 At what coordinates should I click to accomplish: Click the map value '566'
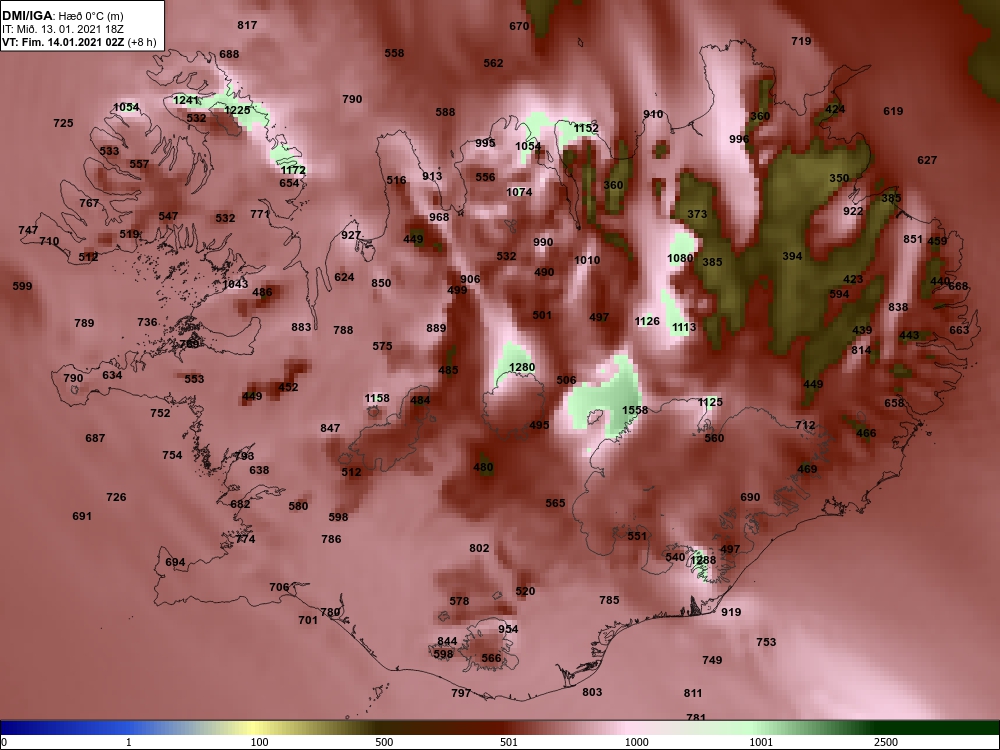click(491, 658)
